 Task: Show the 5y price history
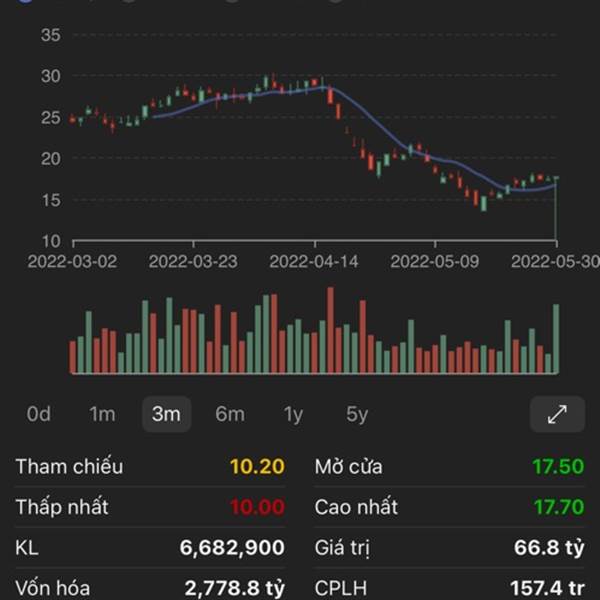click(357, 415)
